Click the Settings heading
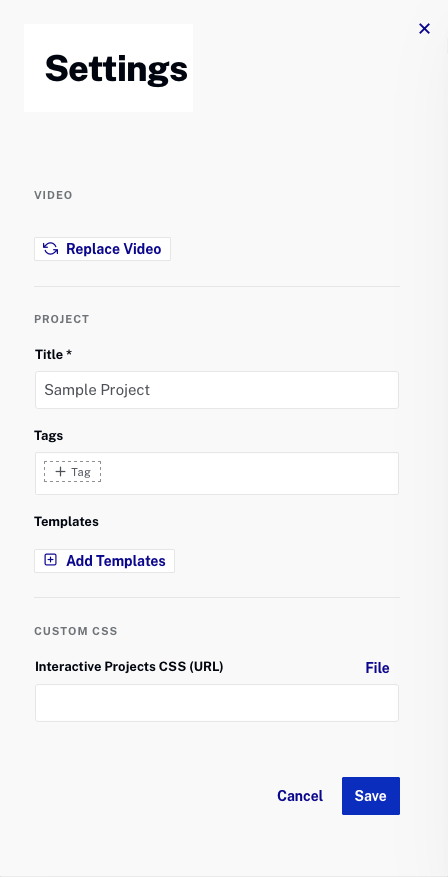Image resolution: width=448 pixels, height=877 pixels. tap(116, 69)
